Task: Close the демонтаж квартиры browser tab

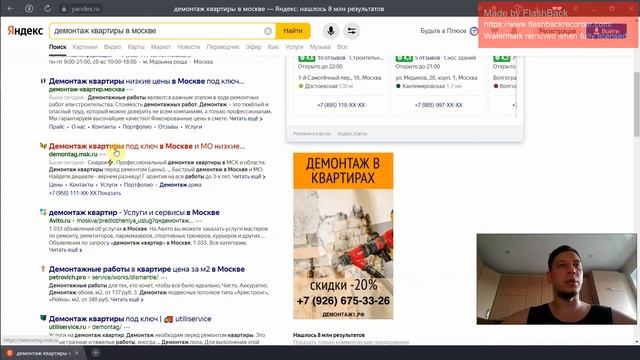Action: pos(76,353)
